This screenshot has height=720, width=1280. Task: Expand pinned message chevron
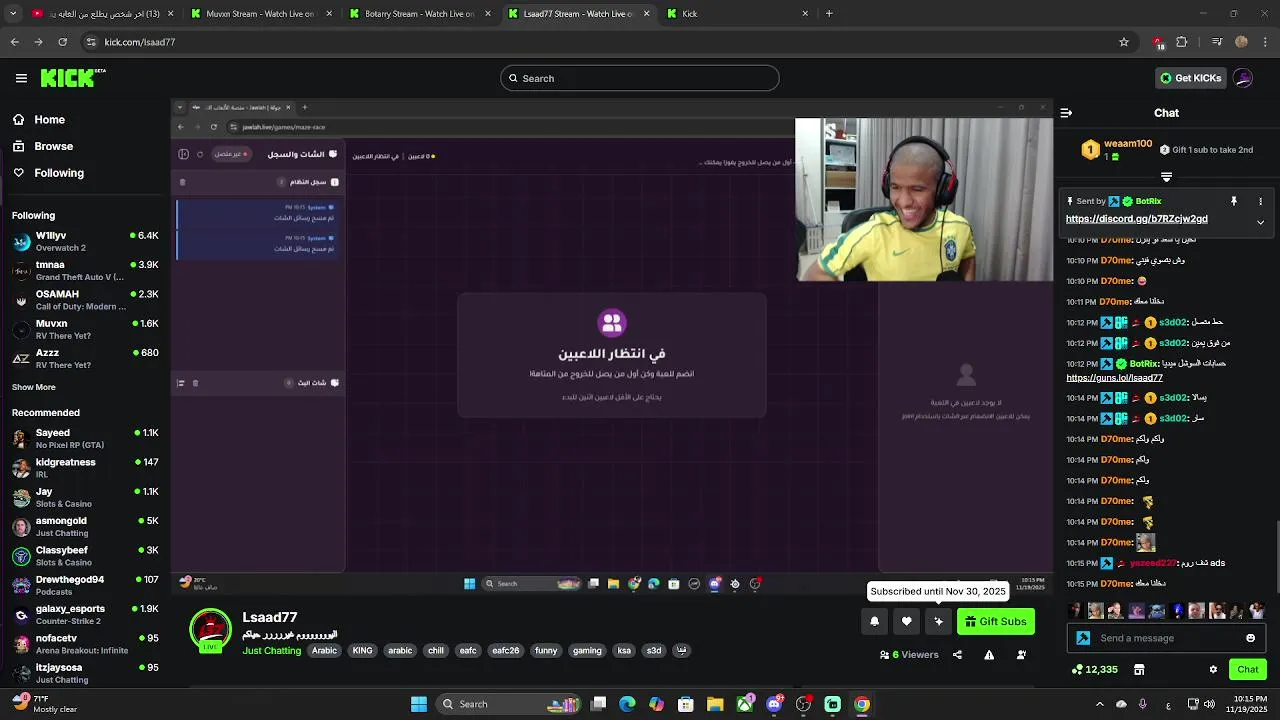coord(1260,222)
